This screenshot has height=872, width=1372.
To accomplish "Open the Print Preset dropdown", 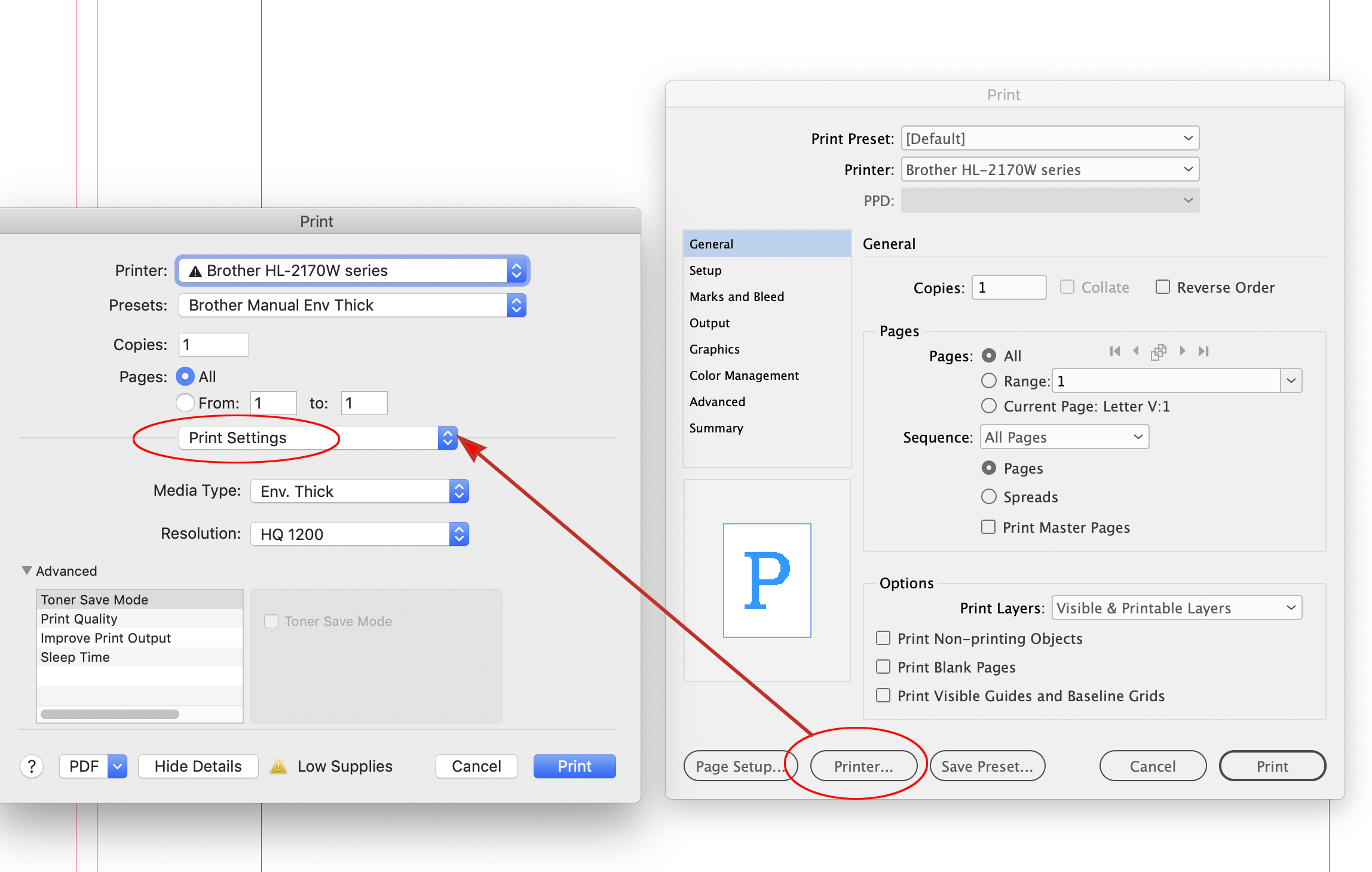I will pos(1049,138).
